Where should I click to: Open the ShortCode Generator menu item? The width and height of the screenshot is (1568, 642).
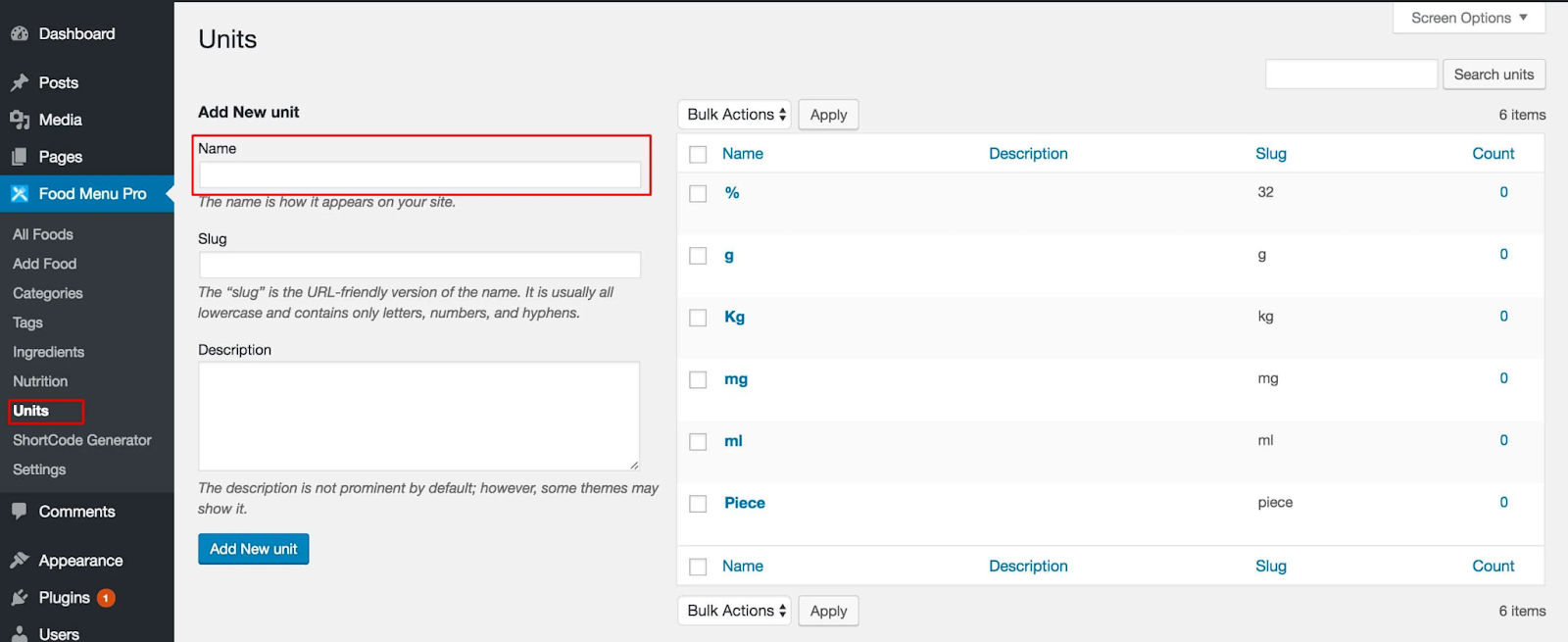tap(82, 440)
